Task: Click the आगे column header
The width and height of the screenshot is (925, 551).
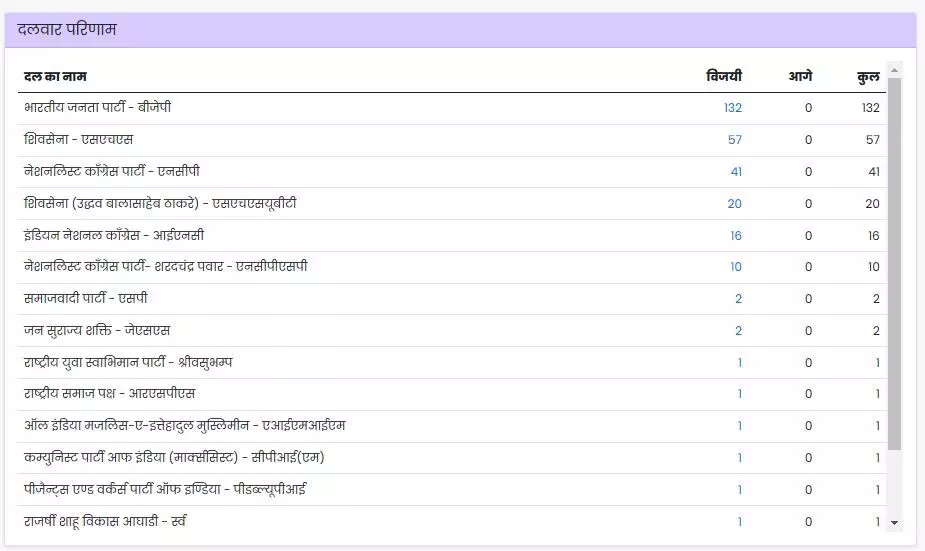Action: click(x=800, y=76)
